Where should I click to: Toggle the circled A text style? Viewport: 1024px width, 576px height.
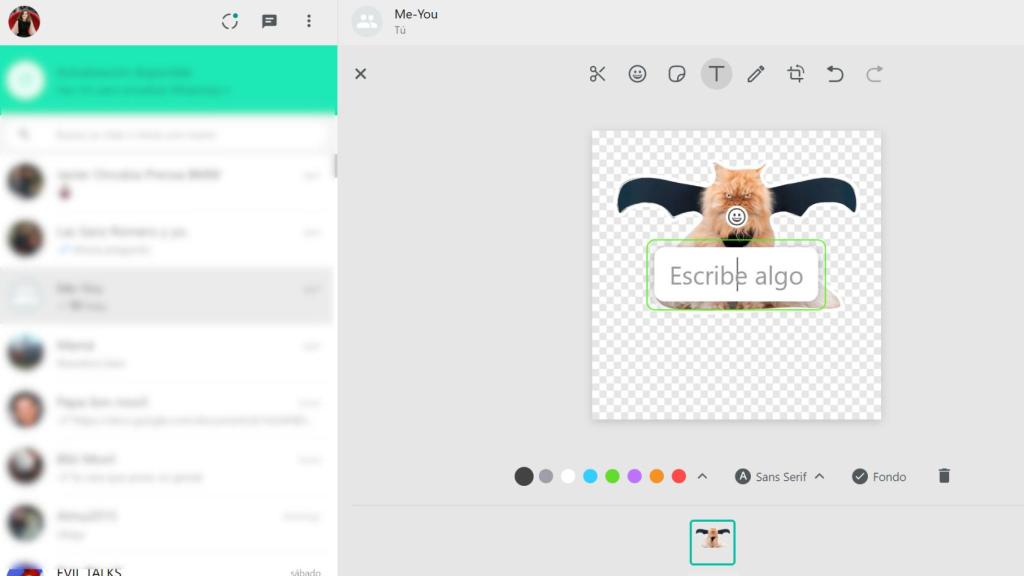(741, 477)
